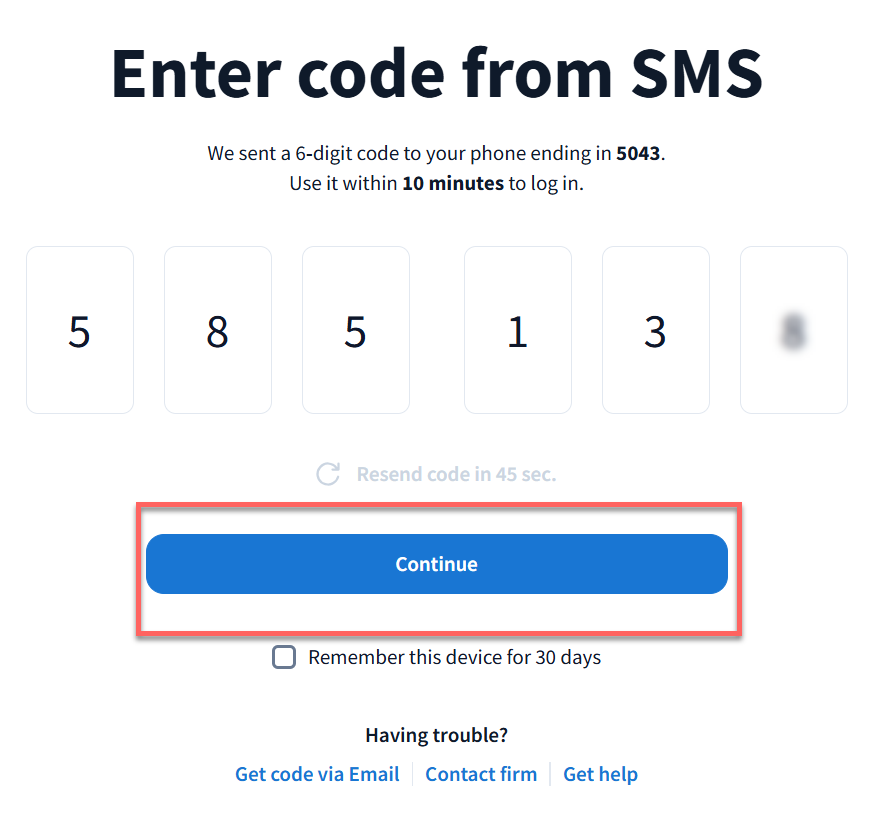Select the fifth digit box containing 3
The width and height of the screenshot is (878, 829).
656,330
